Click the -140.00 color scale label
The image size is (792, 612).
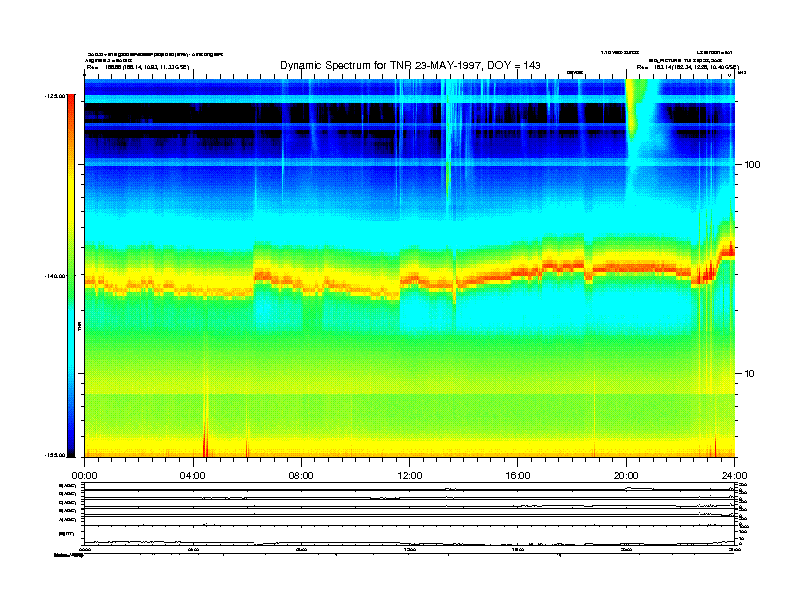[55, 276]
